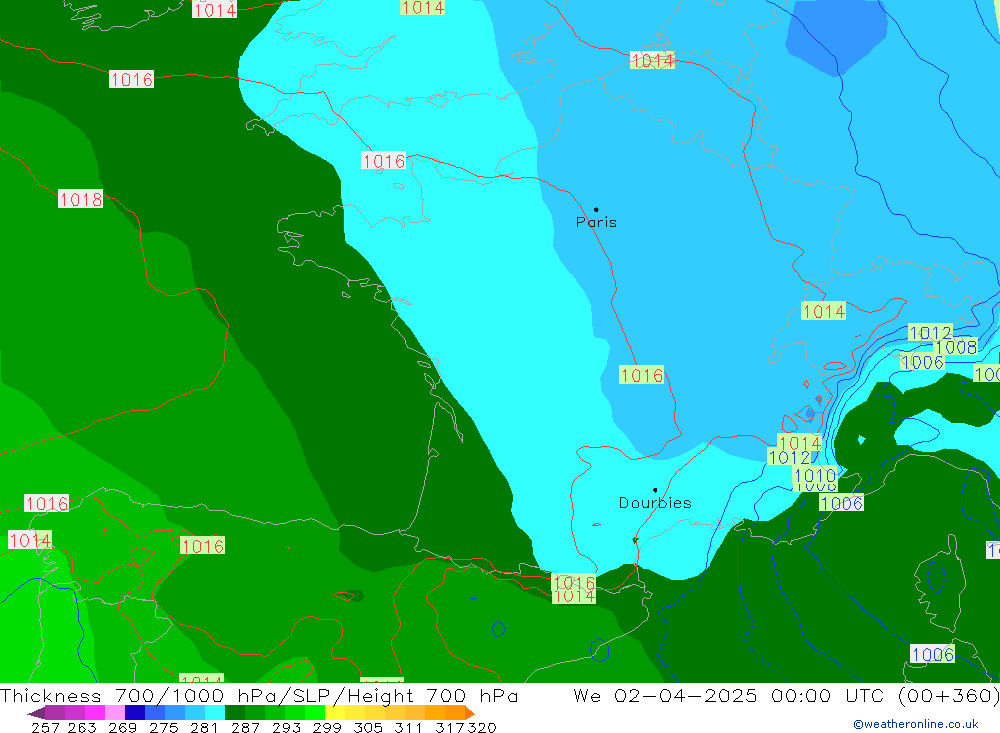The image size is (1000, 733).
Task: Pick the light pink legend swatch above 269
Action: (115, 713)
